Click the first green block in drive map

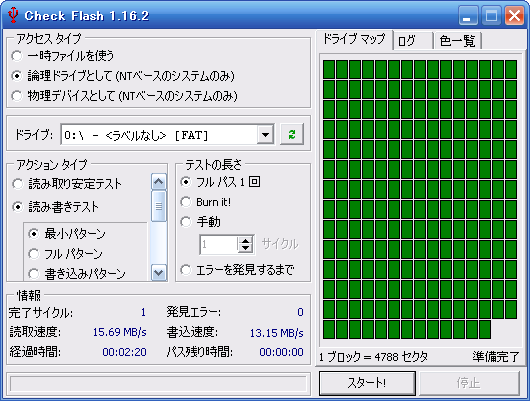pyautogui.click(x=329, y=69)
